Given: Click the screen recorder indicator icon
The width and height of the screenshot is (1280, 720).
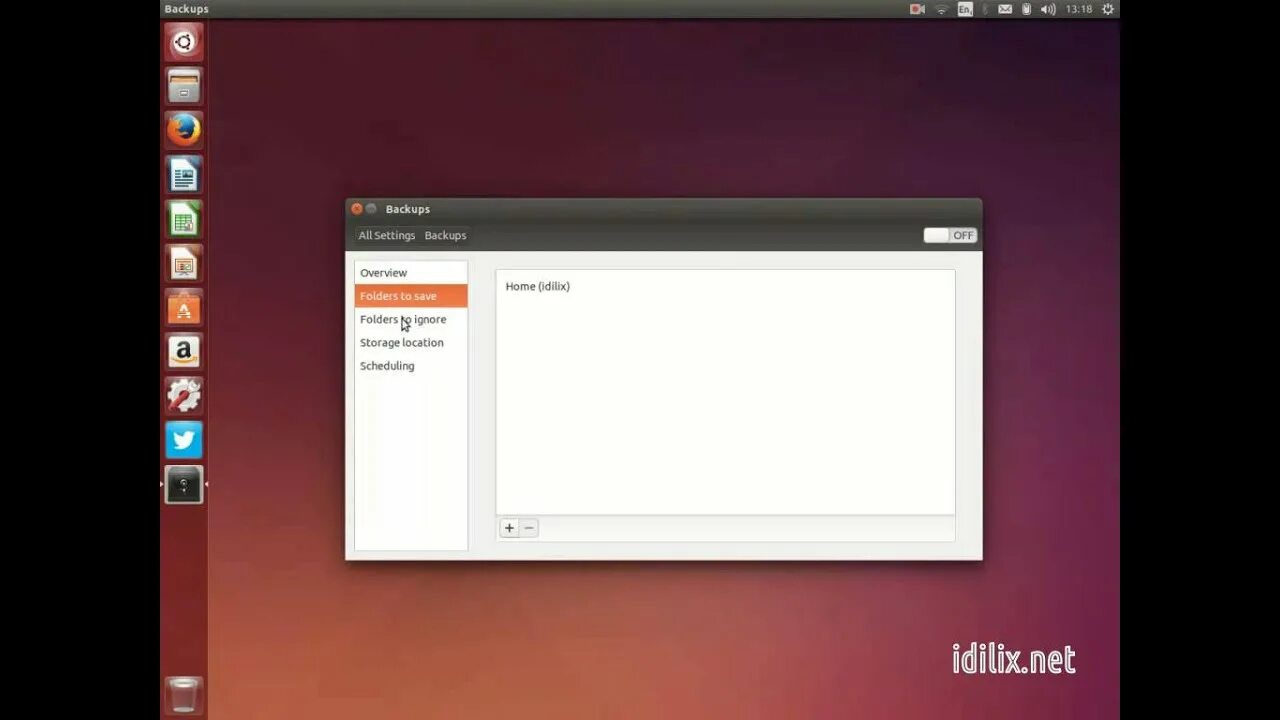Looking at the screenshot, I should [x=917, y=9].
